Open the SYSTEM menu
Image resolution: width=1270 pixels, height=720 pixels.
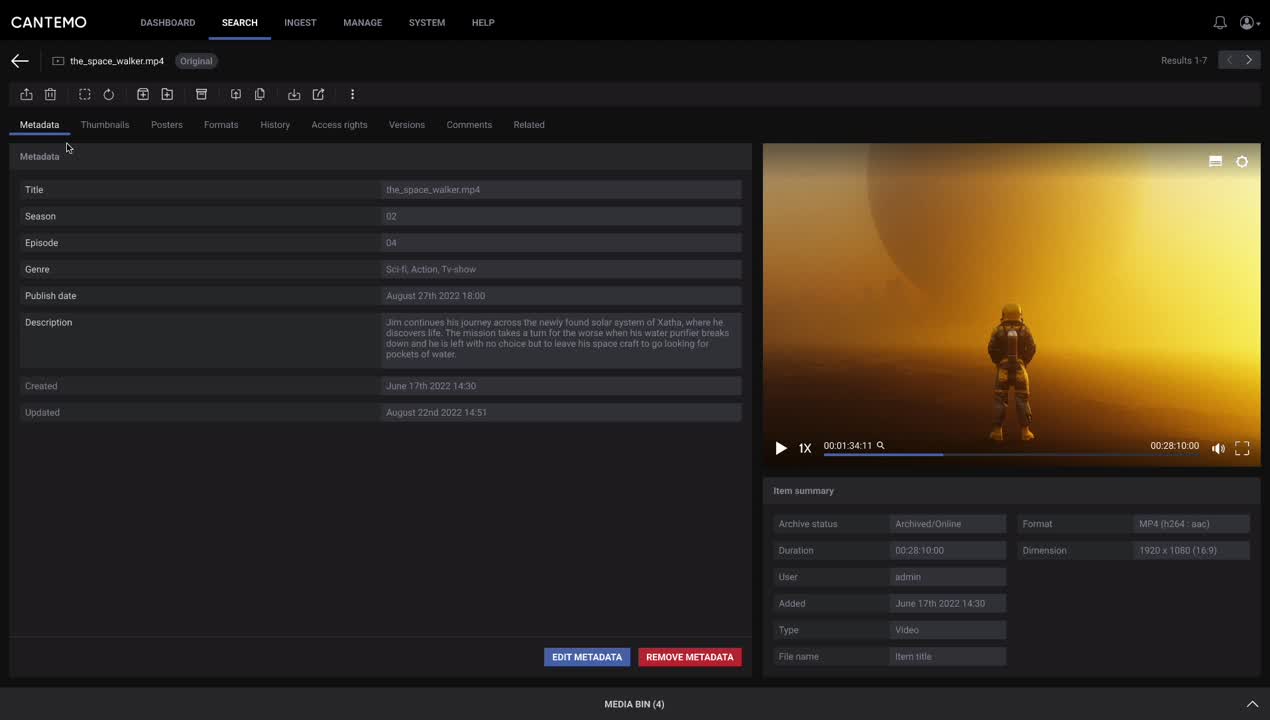click(427, 22)
